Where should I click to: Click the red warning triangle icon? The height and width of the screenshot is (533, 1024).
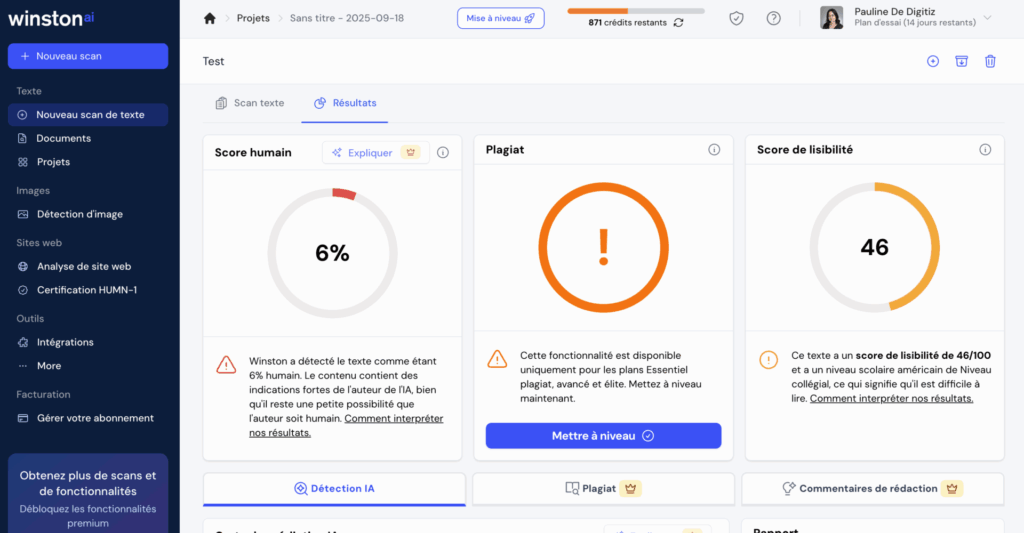point(226,364)
